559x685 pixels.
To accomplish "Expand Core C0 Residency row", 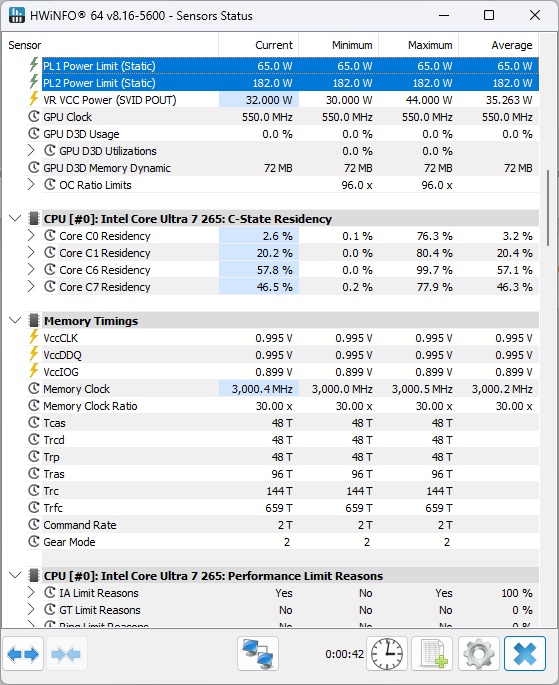I will coord(31,236).
